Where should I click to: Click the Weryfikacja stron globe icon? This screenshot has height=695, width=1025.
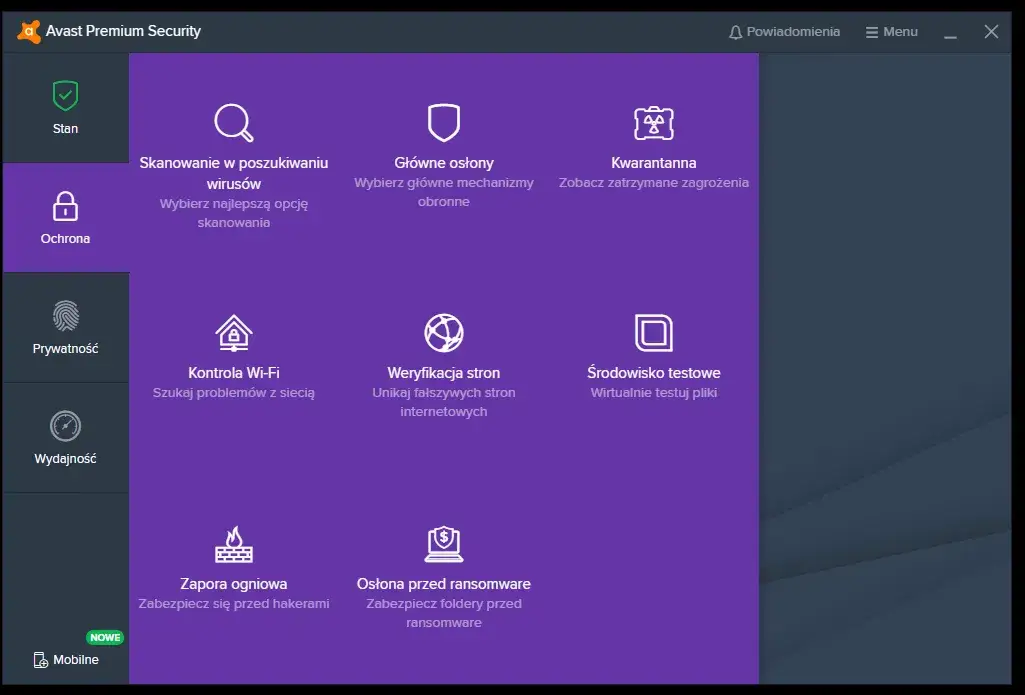(x=444, y=333)
